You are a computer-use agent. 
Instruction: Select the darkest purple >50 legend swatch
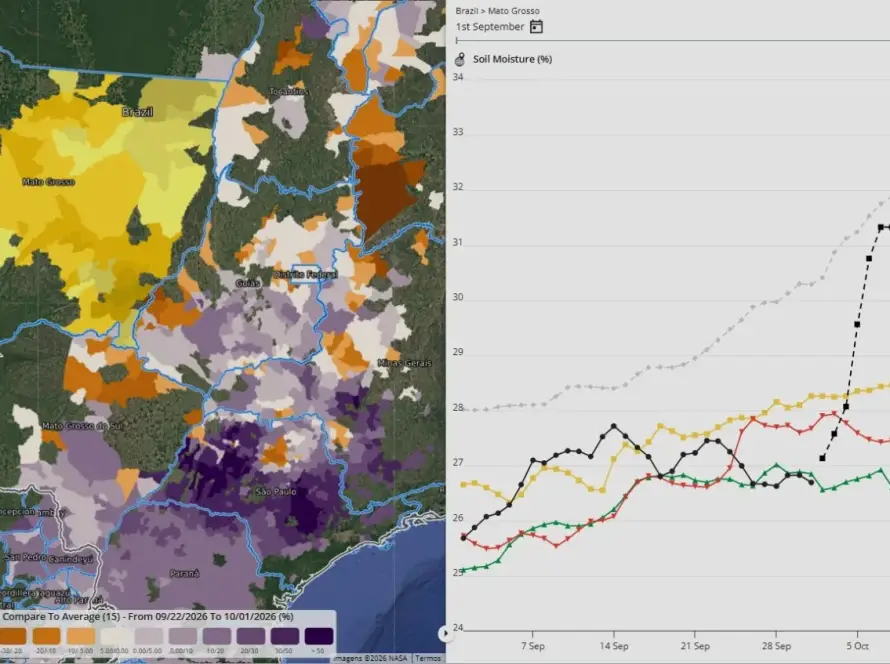319,636
